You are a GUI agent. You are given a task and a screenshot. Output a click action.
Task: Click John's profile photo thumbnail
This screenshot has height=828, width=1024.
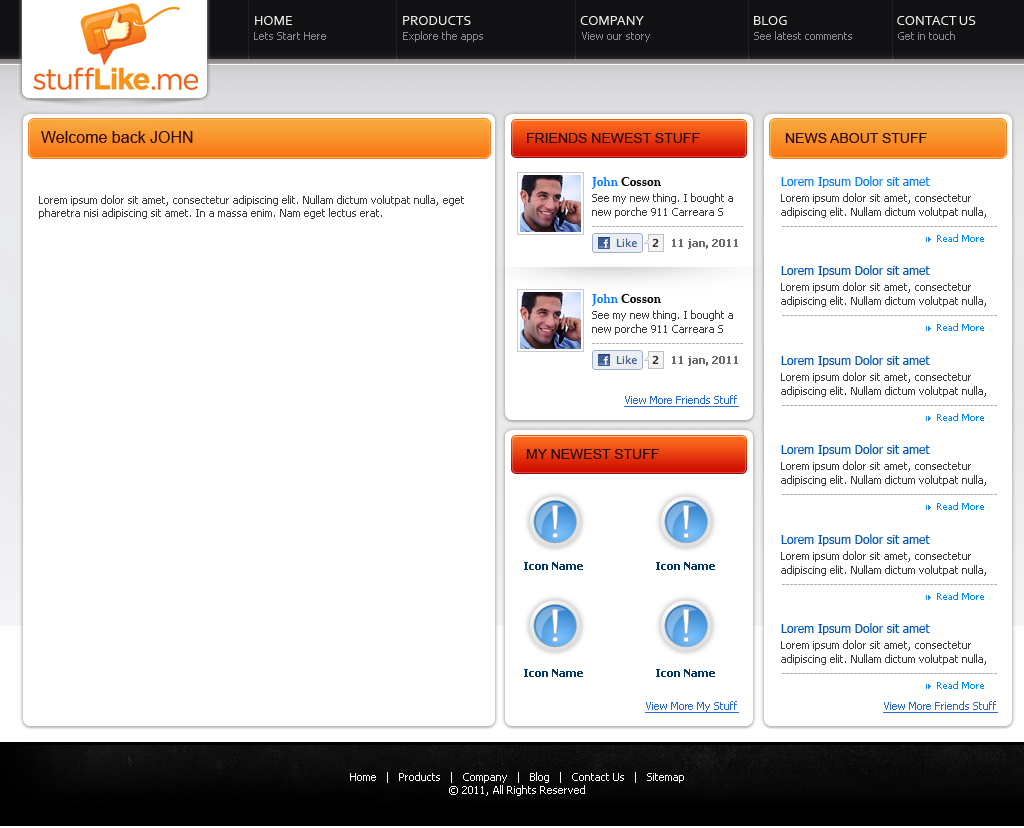[549, 203]
